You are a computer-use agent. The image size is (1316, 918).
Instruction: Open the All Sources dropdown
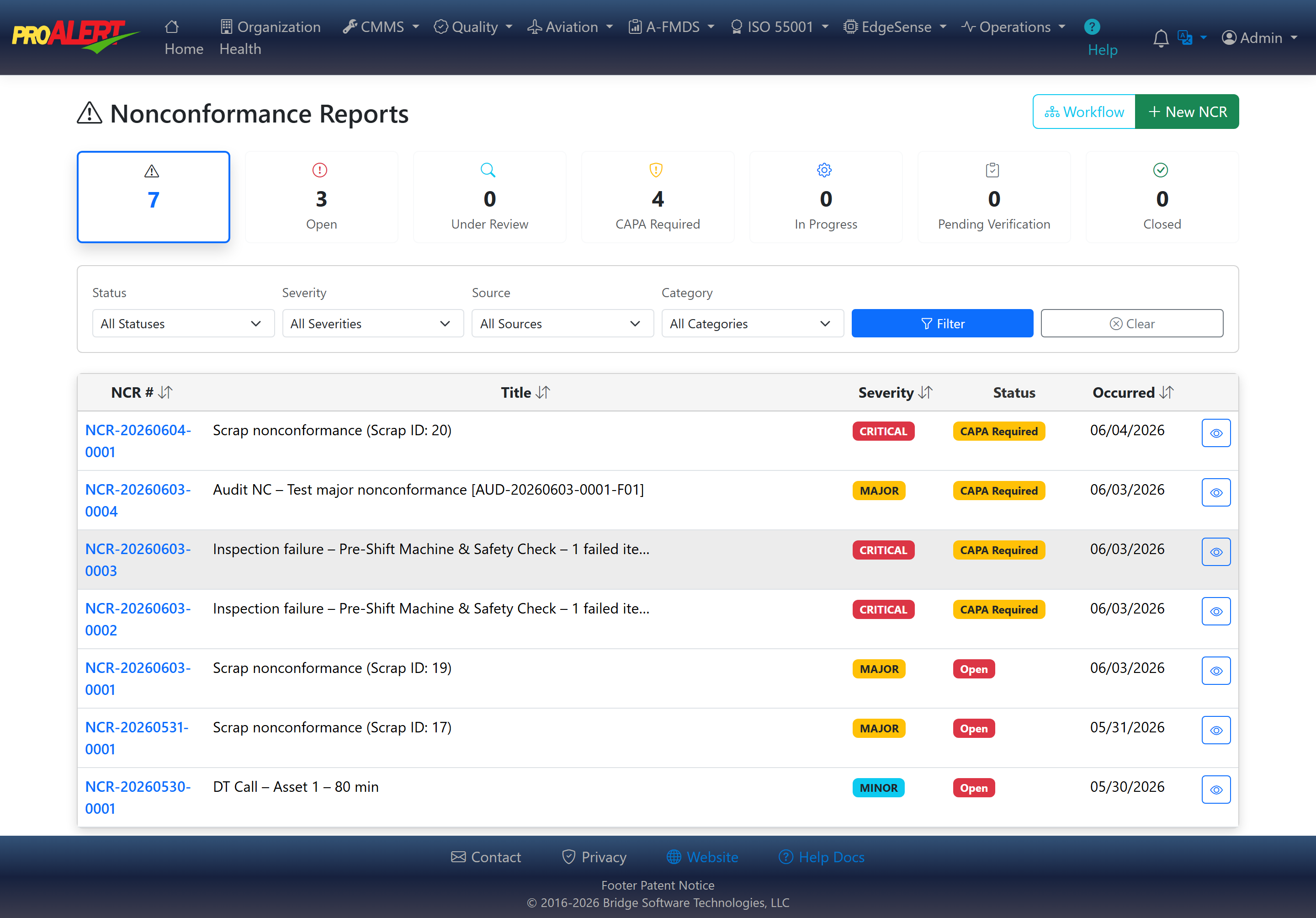coord(562,323)
